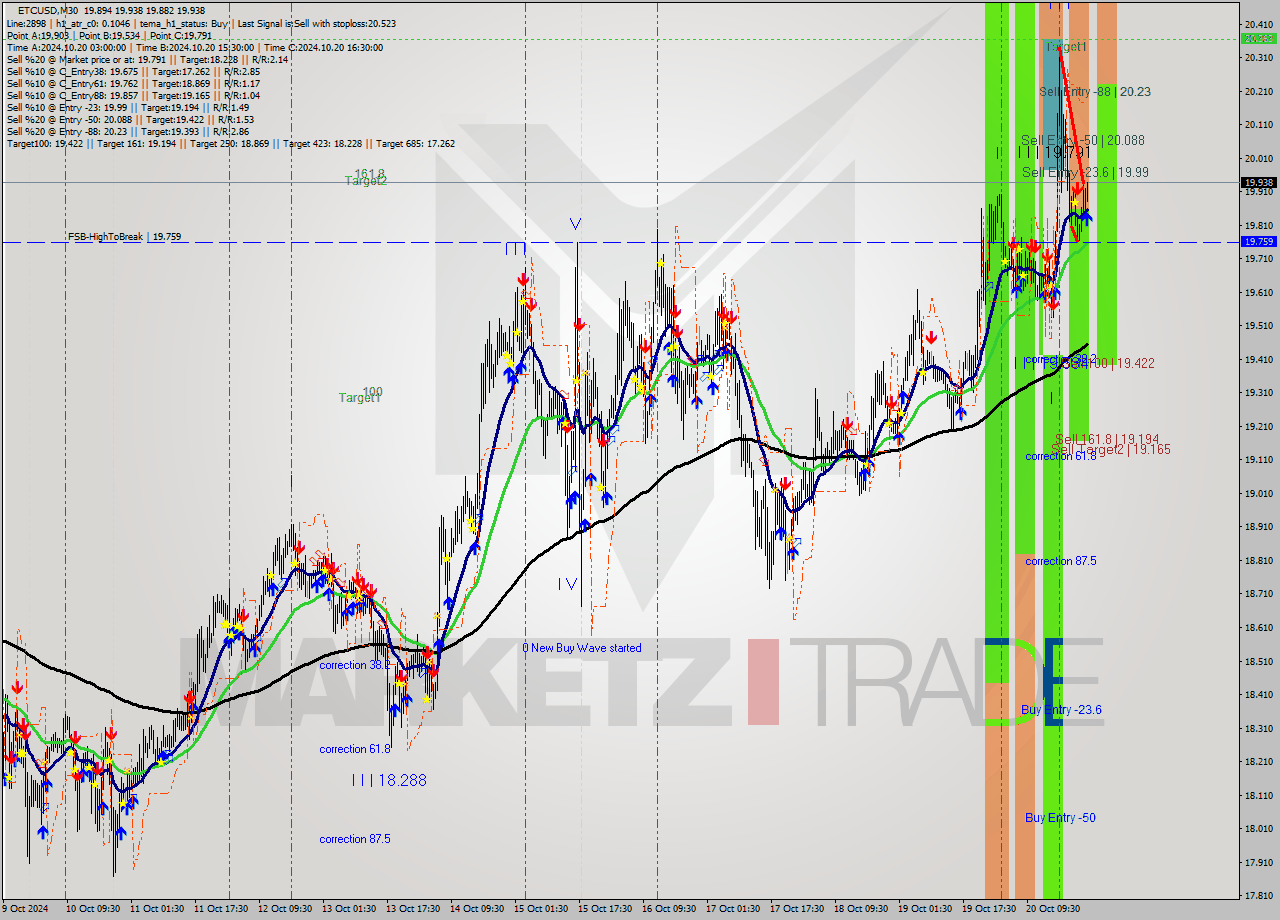This screenshot has height=920, width=1280.
Task: Click the black current price tag 19.938
Action: tap(1258, 183)
